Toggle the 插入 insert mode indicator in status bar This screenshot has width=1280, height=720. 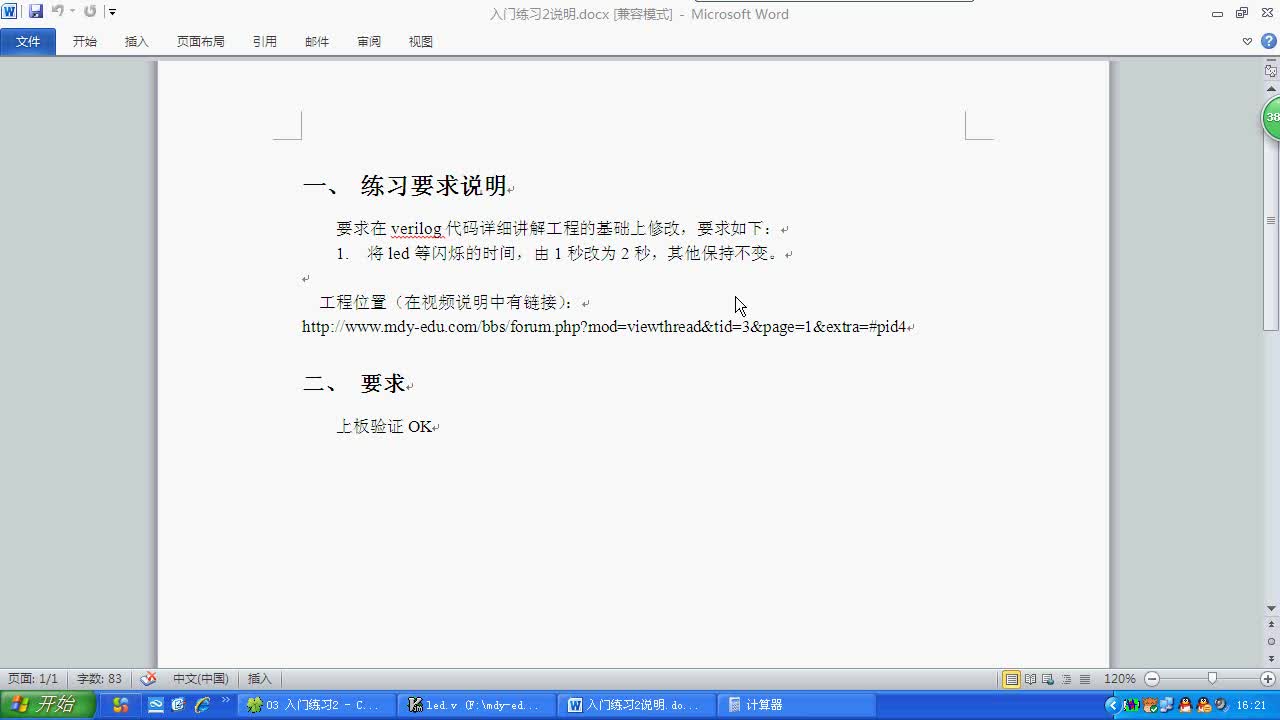[260, 679]
